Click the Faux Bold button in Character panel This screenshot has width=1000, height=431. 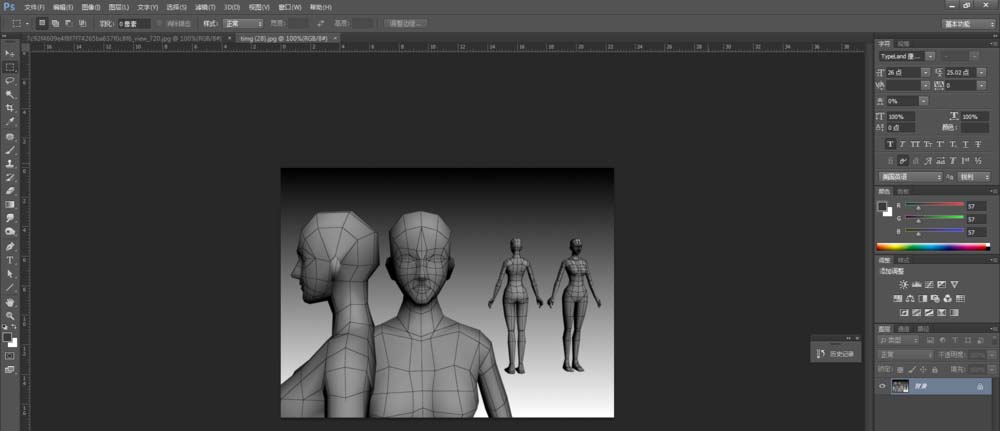(889, 144)
